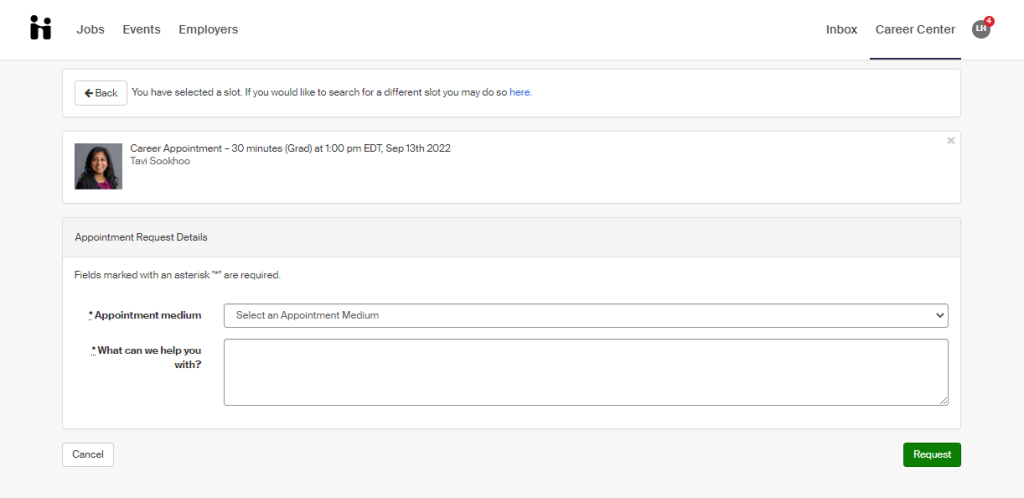Go to the Events page
Viewport: 1024px width, 498px height.
click(142, 29)
